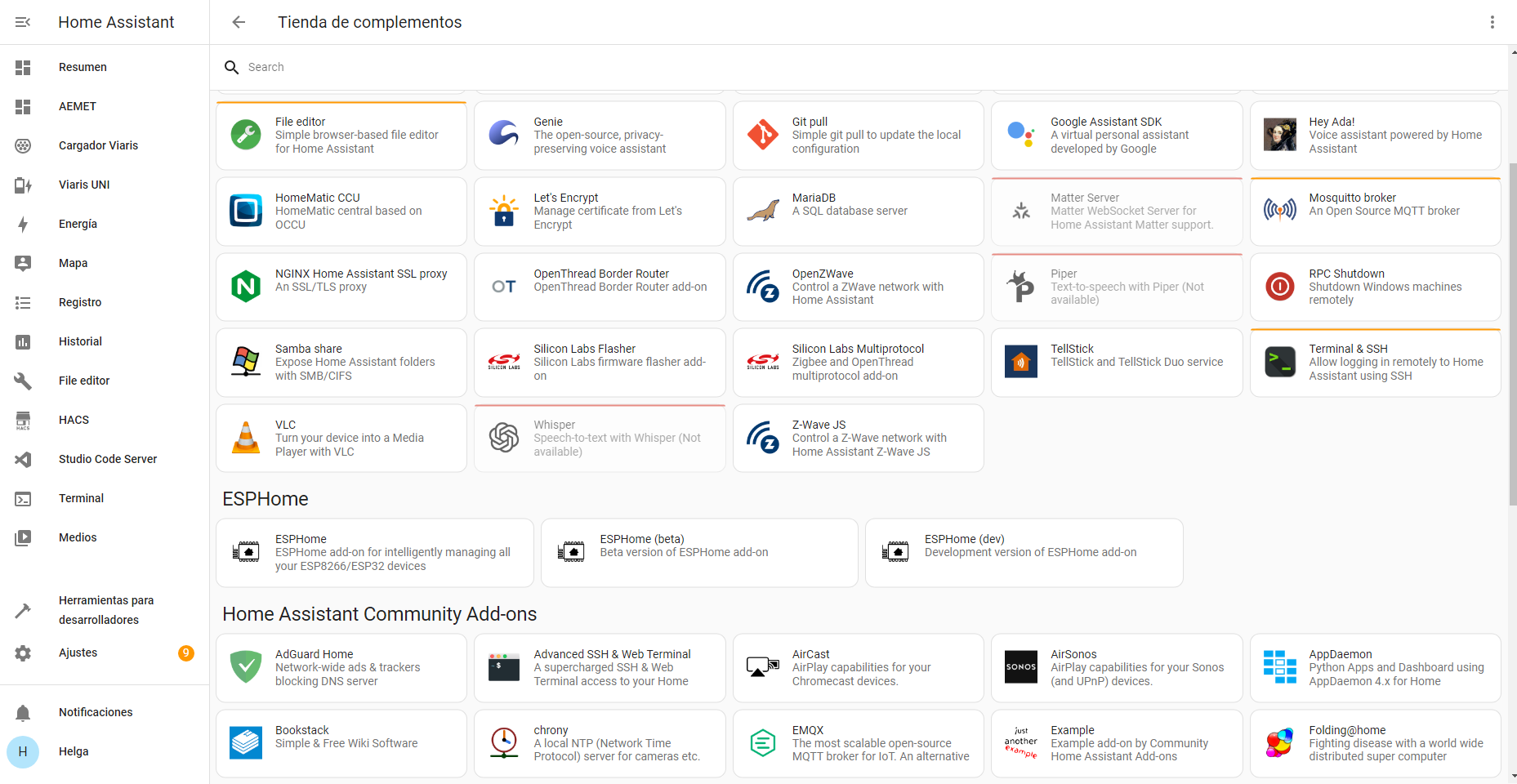Open the ESPHome (beta) add-on card
The image size is (1517, 784).
tap(699, 553)
